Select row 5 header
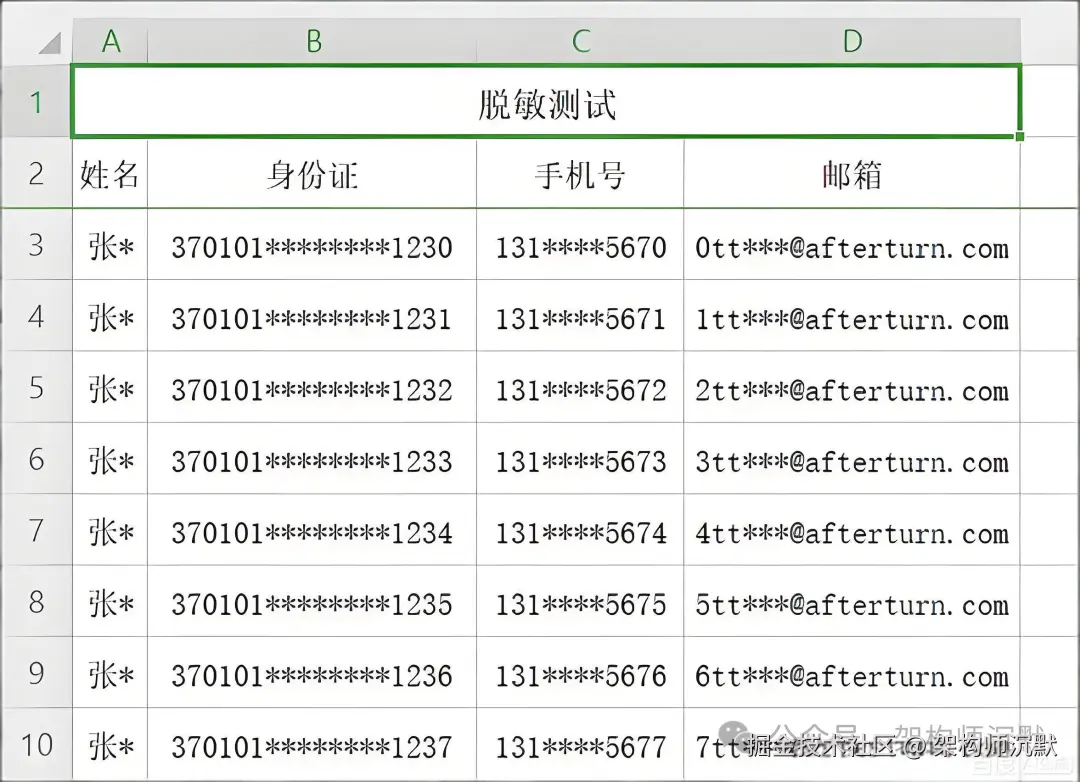The image size is (1080, 782). tap(36, 387)
